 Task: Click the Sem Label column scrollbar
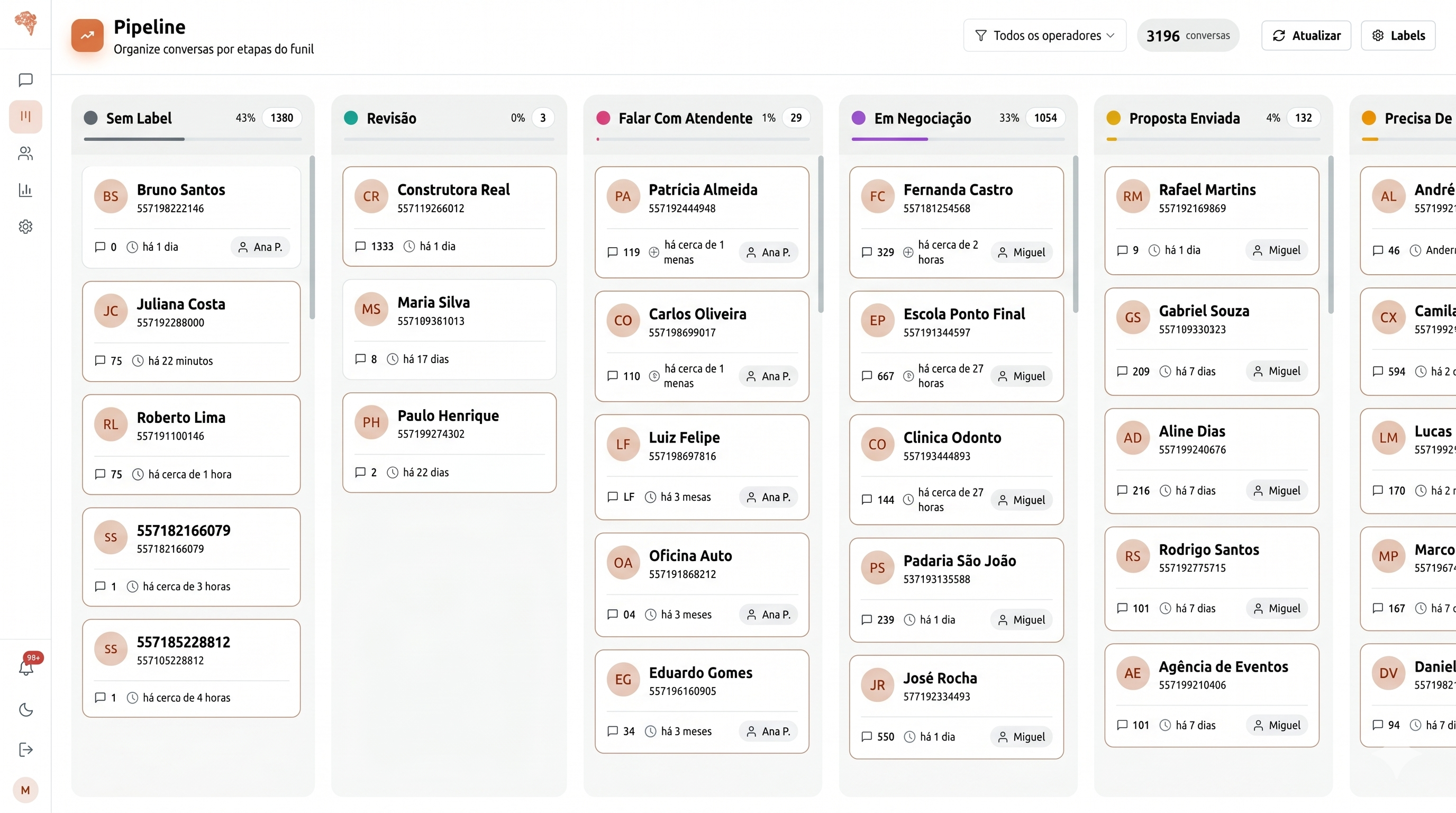click(312, 238)
